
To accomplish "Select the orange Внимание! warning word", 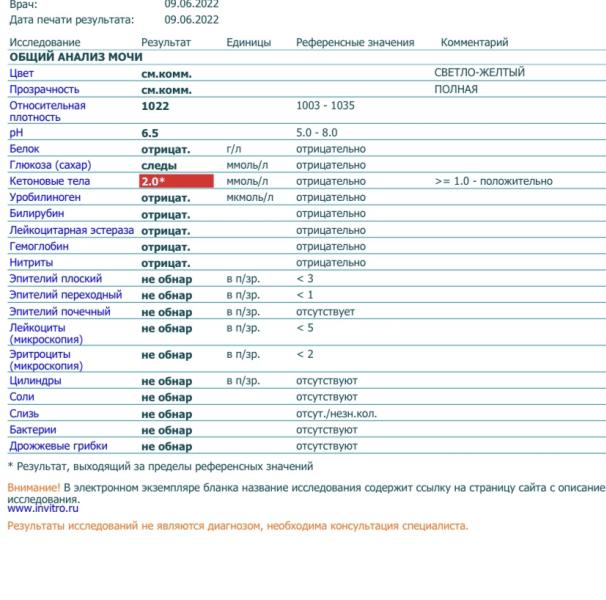I will tap(34, 488).
